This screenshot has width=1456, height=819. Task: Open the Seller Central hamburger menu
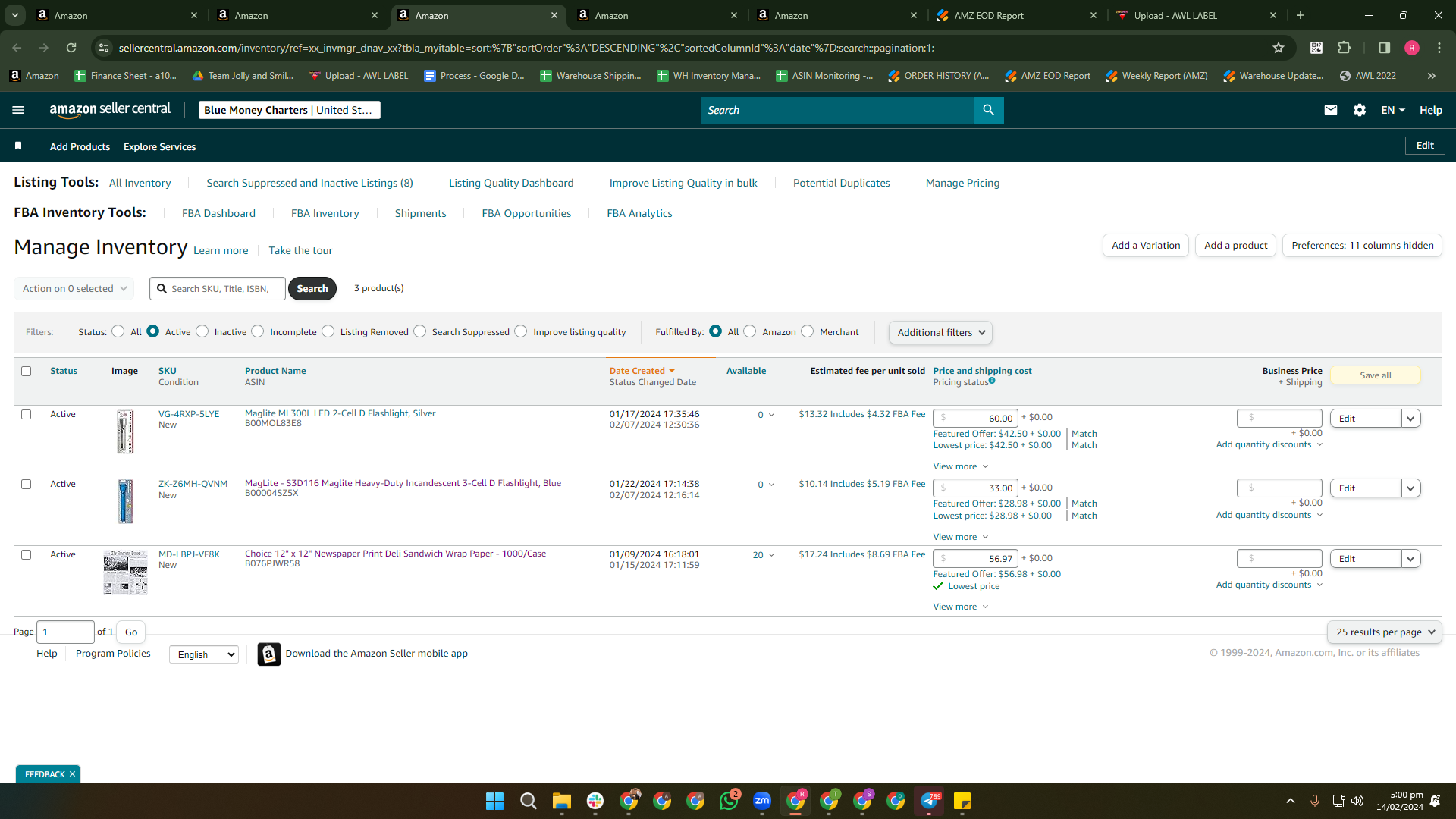[x=18, y=110]
